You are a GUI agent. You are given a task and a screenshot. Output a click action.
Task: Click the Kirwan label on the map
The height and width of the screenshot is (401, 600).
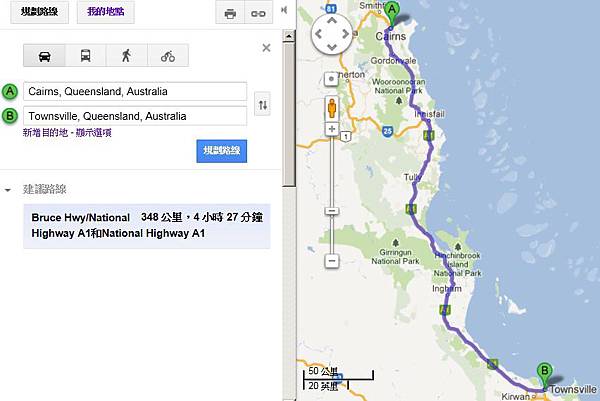pyautogui.click(x=515, y=396)
